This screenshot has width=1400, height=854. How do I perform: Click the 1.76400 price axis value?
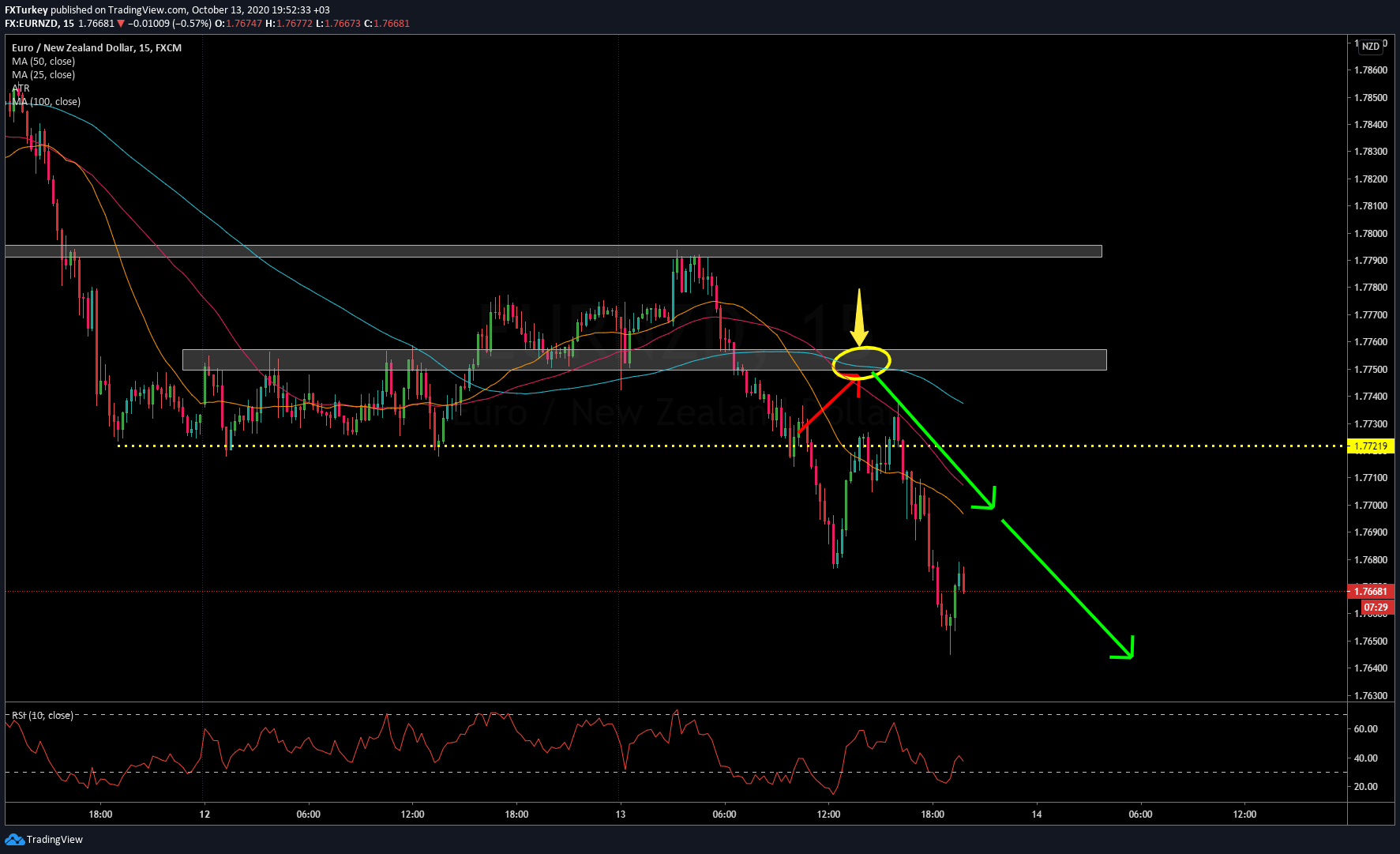click(1370, 668)
